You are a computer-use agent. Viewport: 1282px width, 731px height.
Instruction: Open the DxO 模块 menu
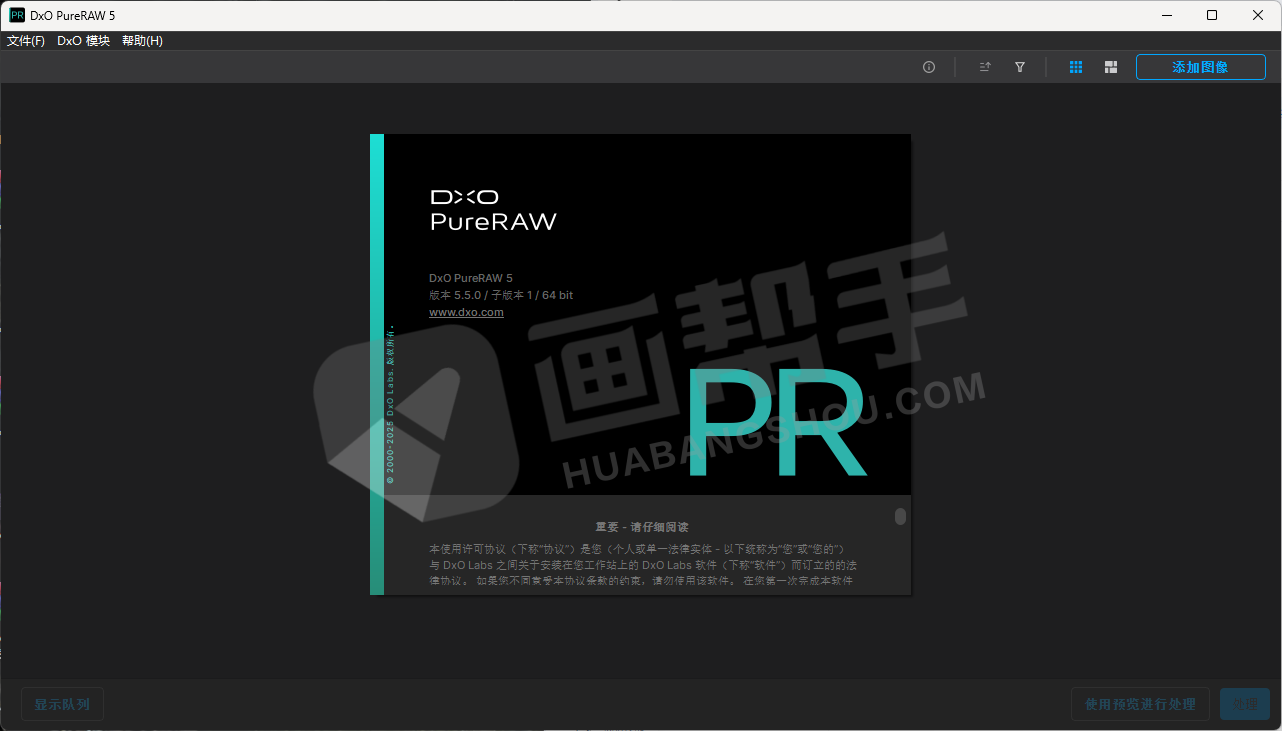pyautogui.click(x=83, y=41)
